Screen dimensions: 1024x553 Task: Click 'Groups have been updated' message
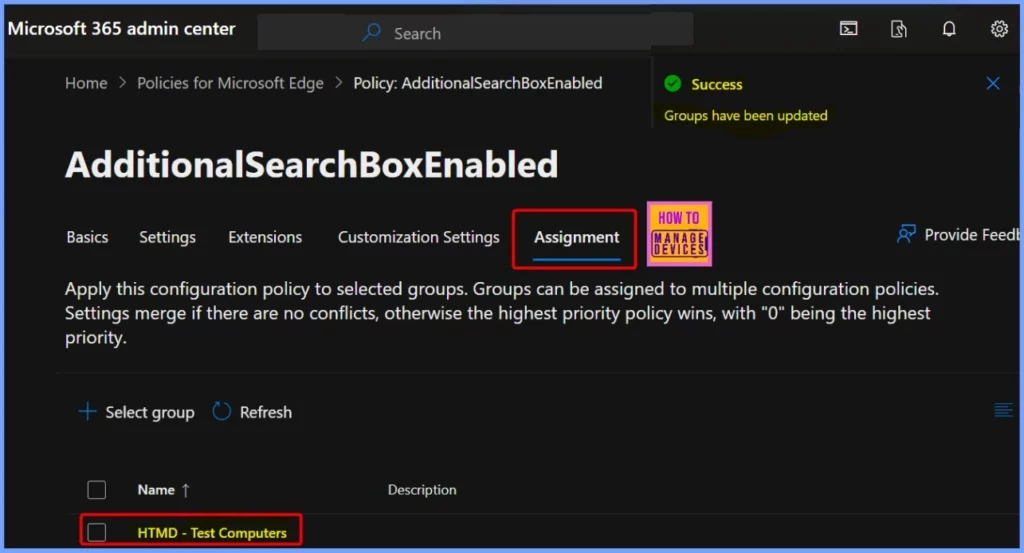click(746, 116)
